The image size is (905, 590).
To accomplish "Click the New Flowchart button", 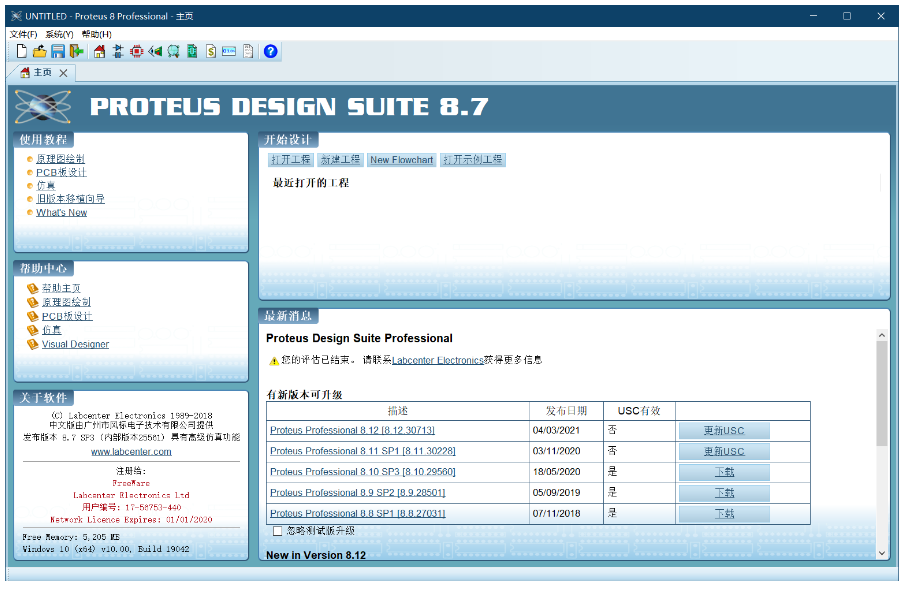I will (401, 159).
